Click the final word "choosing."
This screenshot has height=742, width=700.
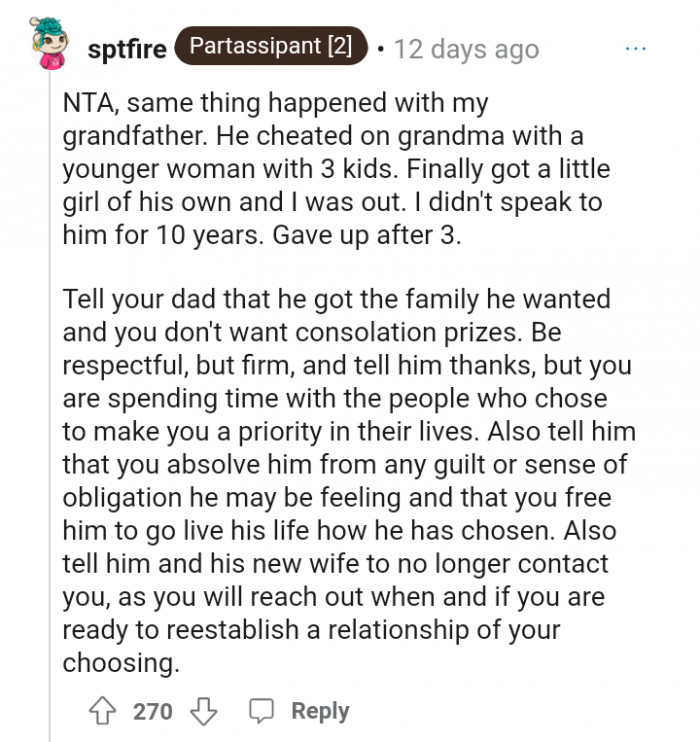[119, 662]
